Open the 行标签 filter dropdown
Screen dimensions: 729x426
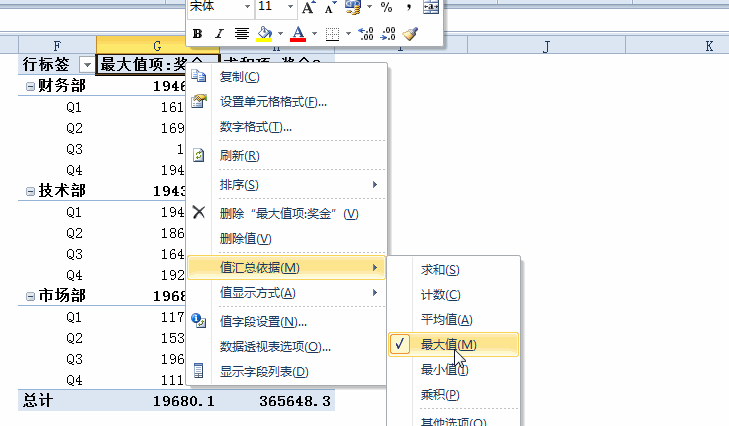pyautogui.click(x=86, y=65)
